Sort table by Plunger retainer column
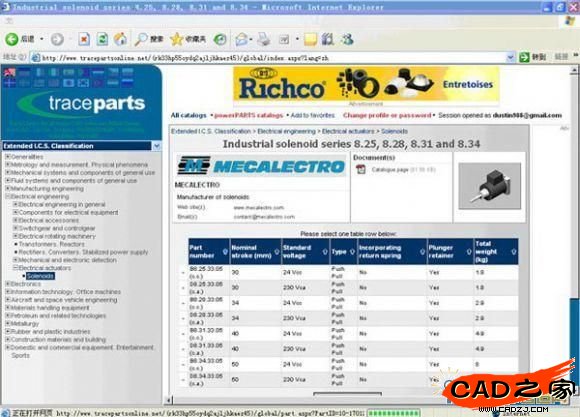The image size is (580, 417). click(469, 252)
